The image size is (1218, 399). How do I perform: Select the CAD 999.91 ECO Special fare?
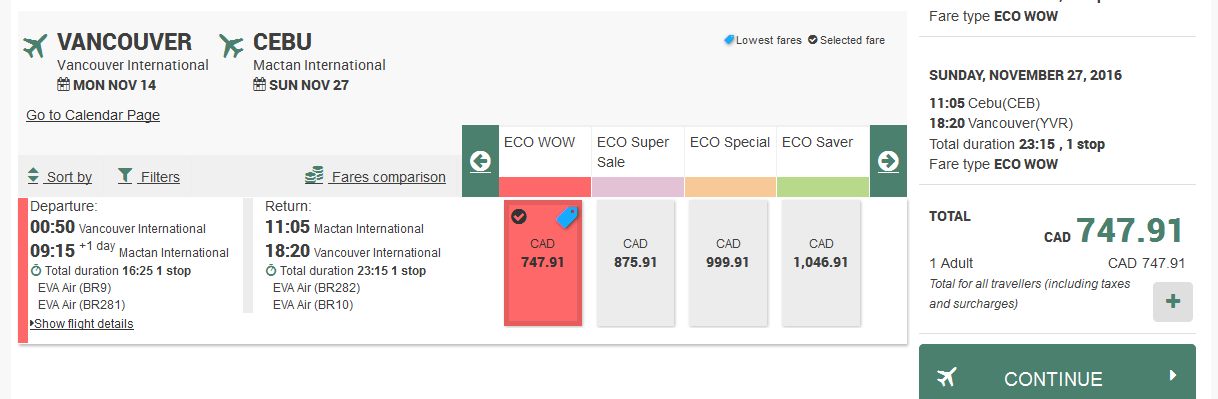[728, 262]
